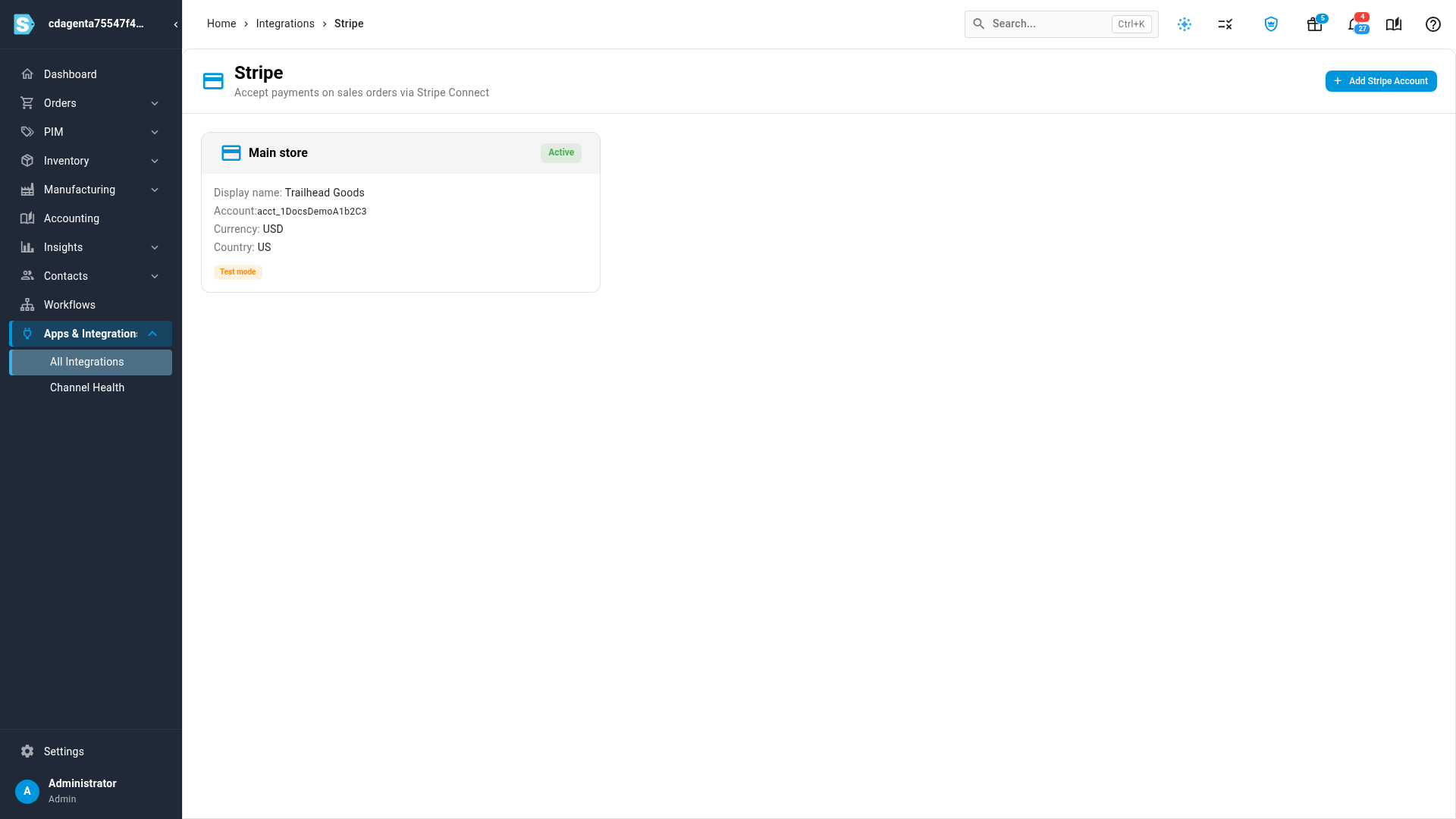Click the Trailhead Goods display name
The image size is (1456, 819).
point(325,193)
